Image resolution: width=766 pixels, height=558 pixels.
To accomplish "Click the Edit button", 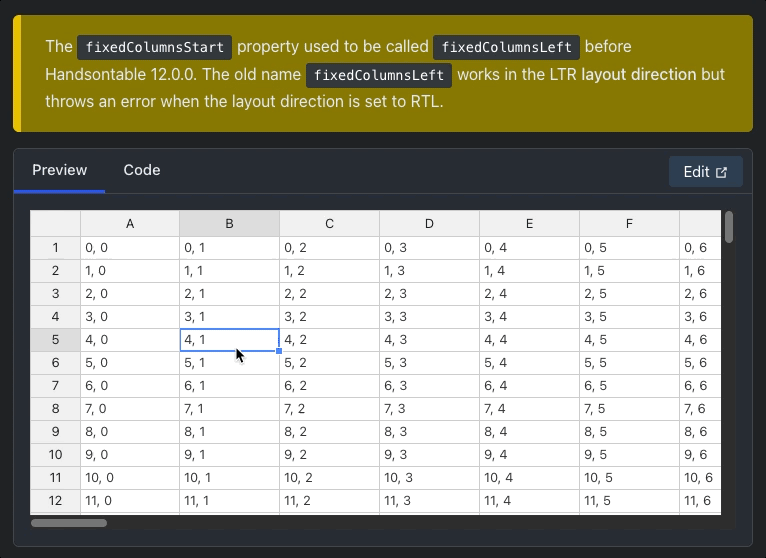I will (705, 172).
